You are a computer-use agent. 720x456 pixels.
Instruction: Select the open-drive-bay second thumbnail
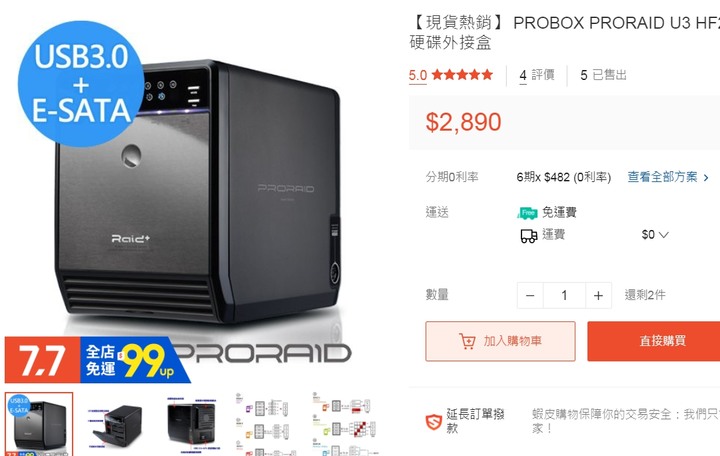point(115,424)
